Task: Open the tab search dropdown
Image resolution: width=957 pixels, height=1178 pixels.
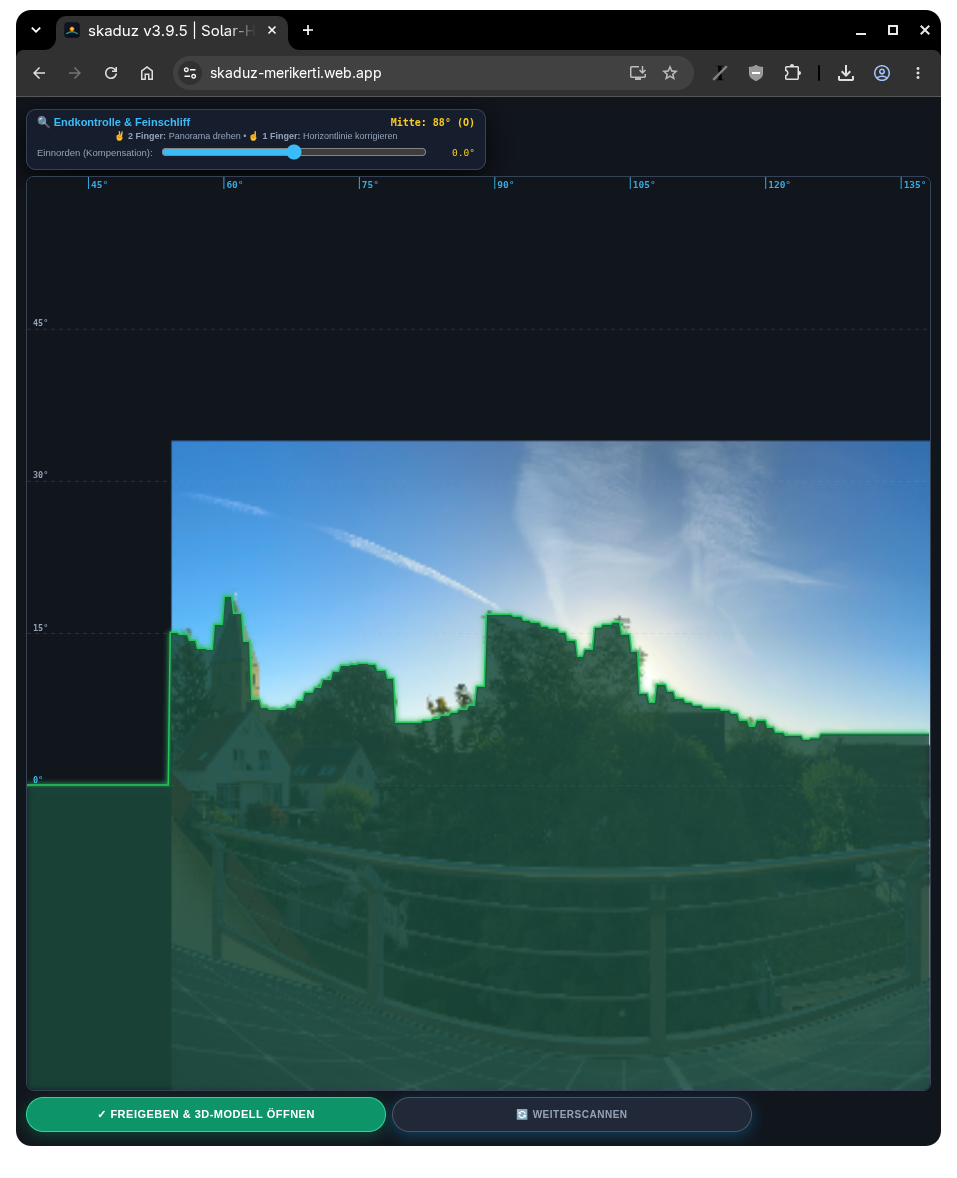Action: (x=36, y=30)
